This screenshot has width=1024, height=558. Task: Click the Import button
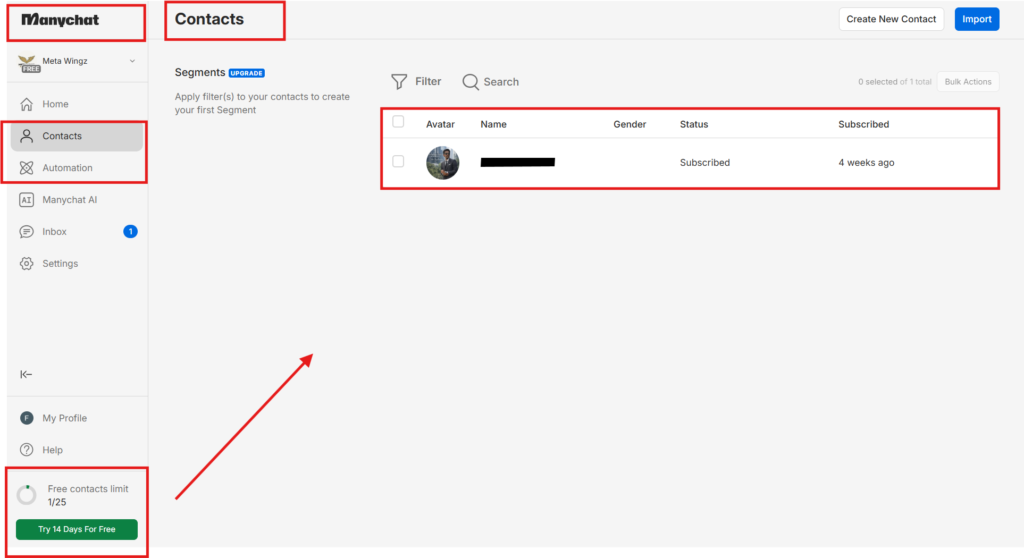(x=976, y=19)
